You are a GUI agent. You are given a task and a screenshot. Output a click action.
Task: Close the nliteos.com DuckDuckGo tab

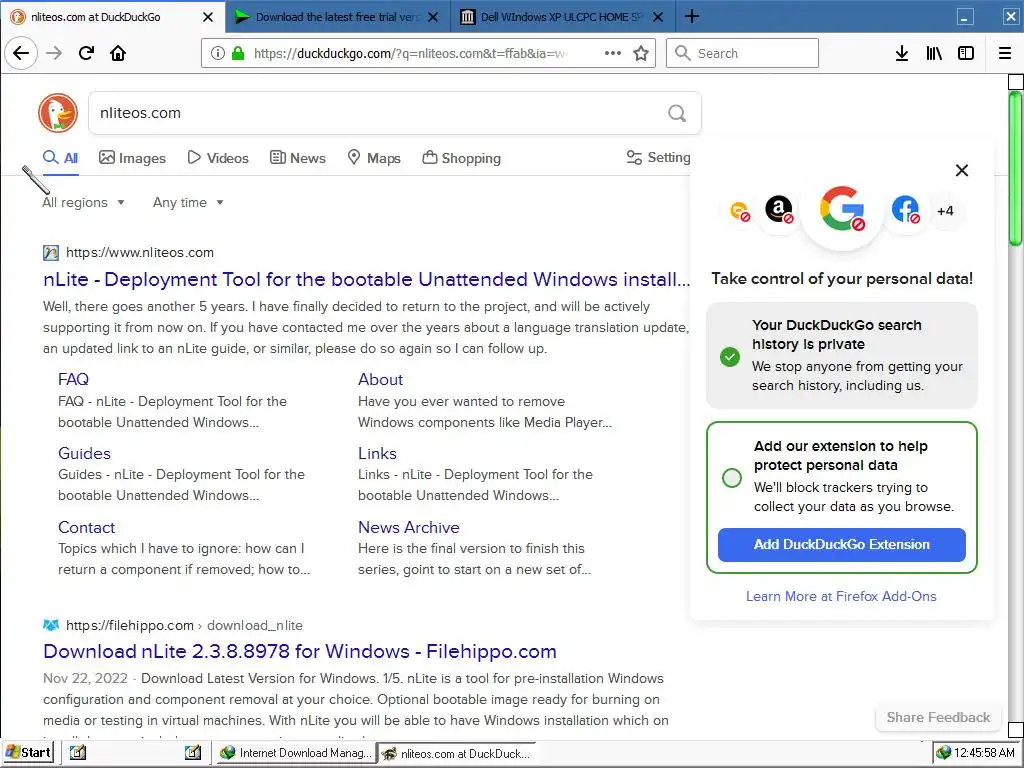[208, 17]
